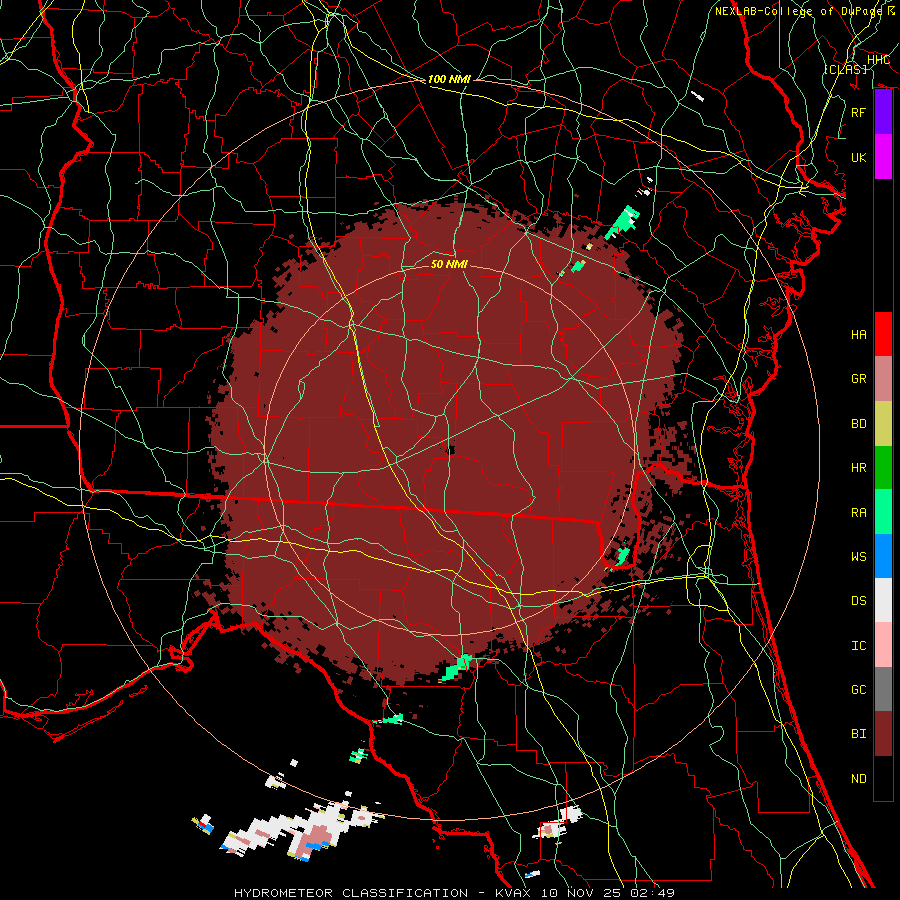The width and height of the screenshot is (900, 900).
Task: Click the BD legend label
Action: click(x=858, y=424)
